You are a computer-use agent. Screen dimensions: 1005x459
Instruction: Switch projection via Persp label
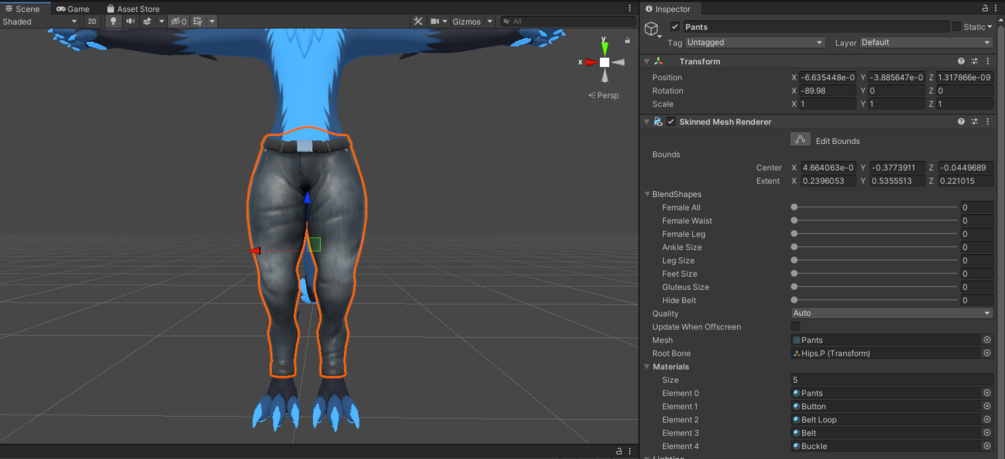click(x=603, y=95)
